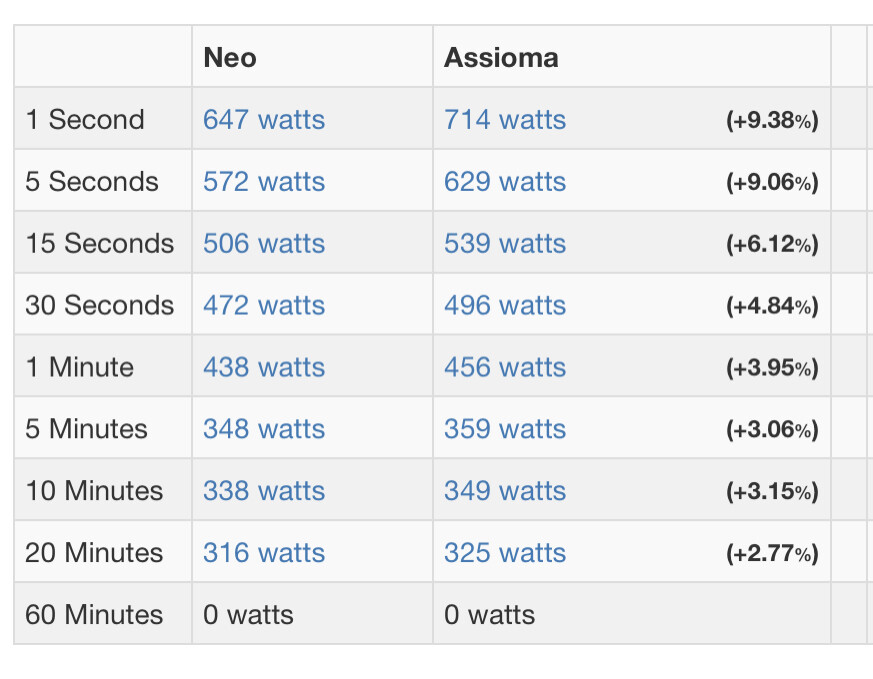Viewport: 873px width, 679px height.
Task: Click the Neo 572 watts link
Action: [264, 181]
